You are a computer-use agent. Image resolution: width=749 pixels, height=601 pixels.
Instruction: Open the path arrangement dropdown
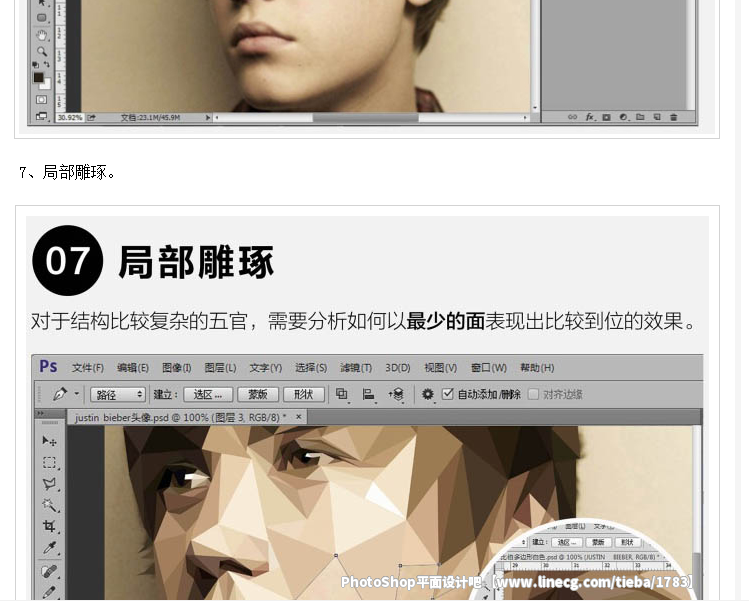point(396,395)
